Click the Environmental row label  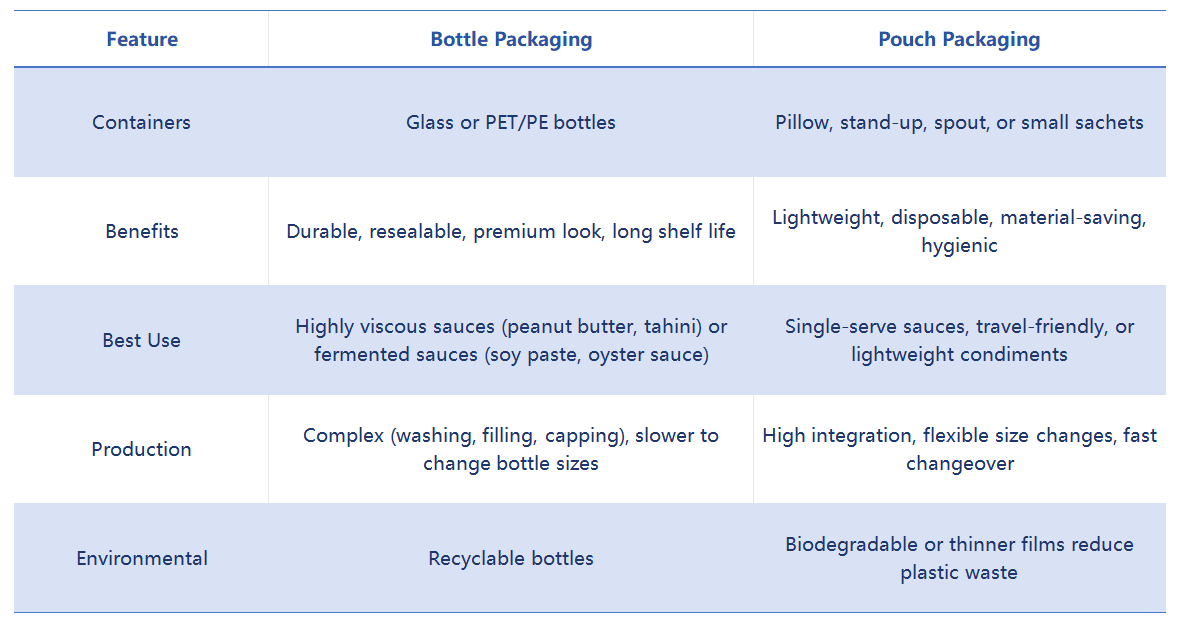pos(142,559)
